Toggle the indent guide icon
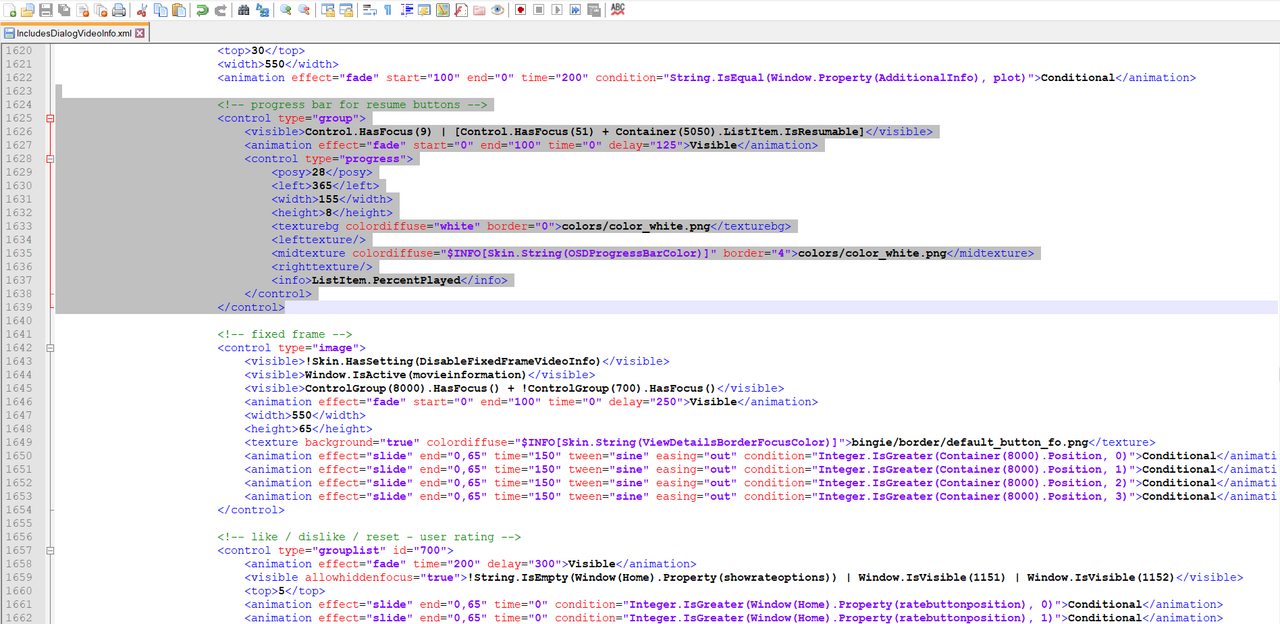The width and height of the screenshot is (1280, 624). click(x=406, y=10)
